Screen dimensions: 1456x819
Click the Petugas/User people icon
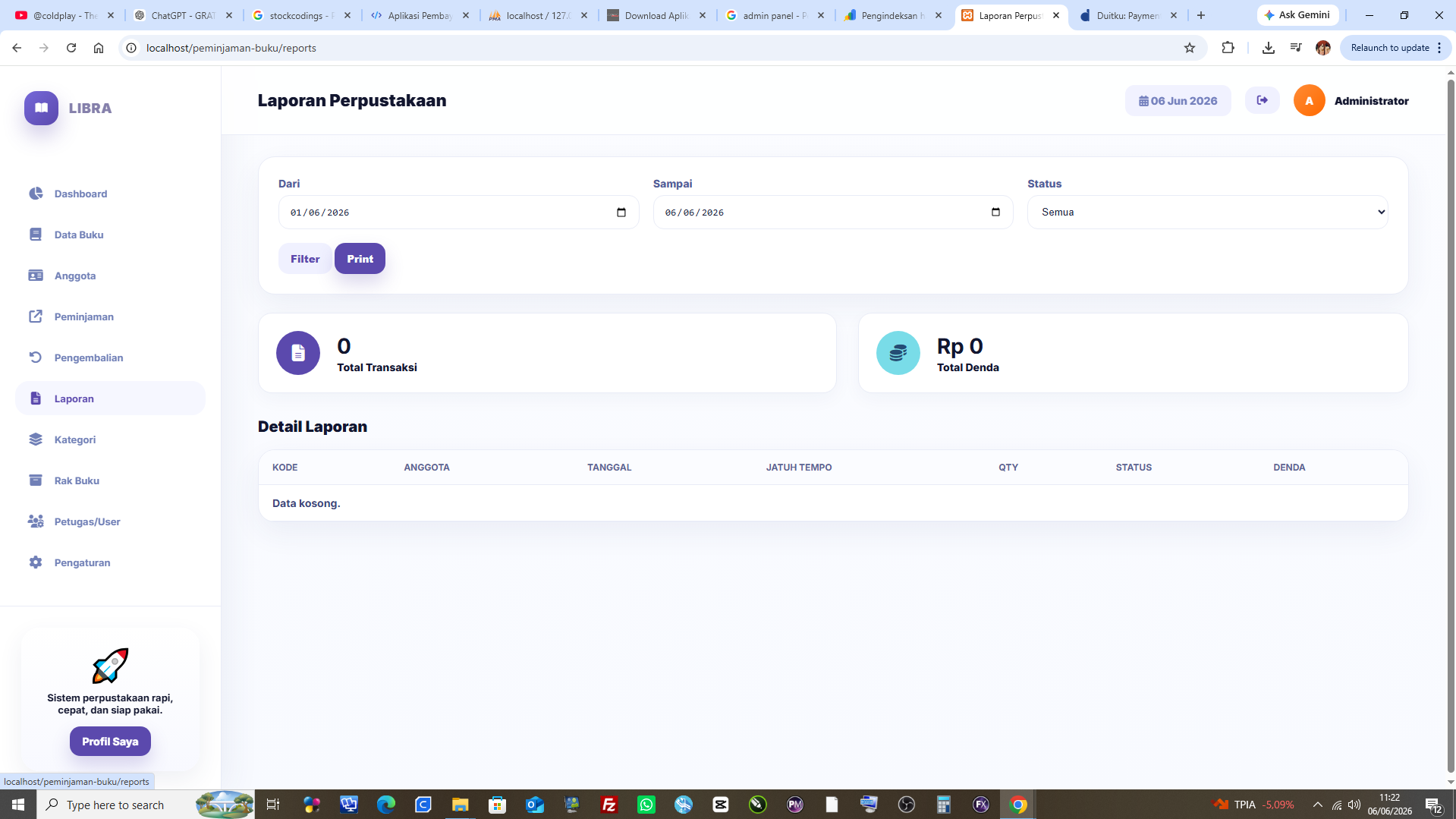pos(36,521)
